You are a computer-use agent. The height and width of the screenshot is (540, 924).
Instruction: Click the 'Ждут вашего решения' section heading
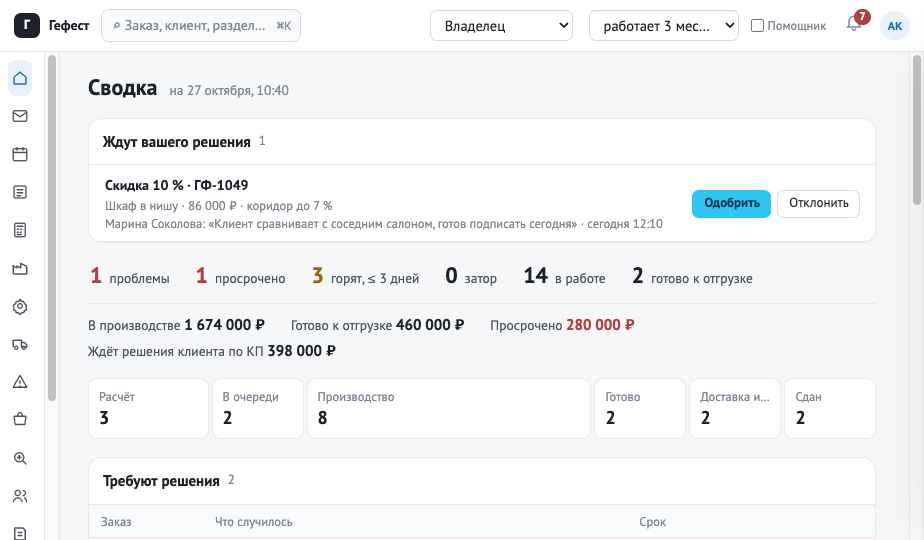176,142
